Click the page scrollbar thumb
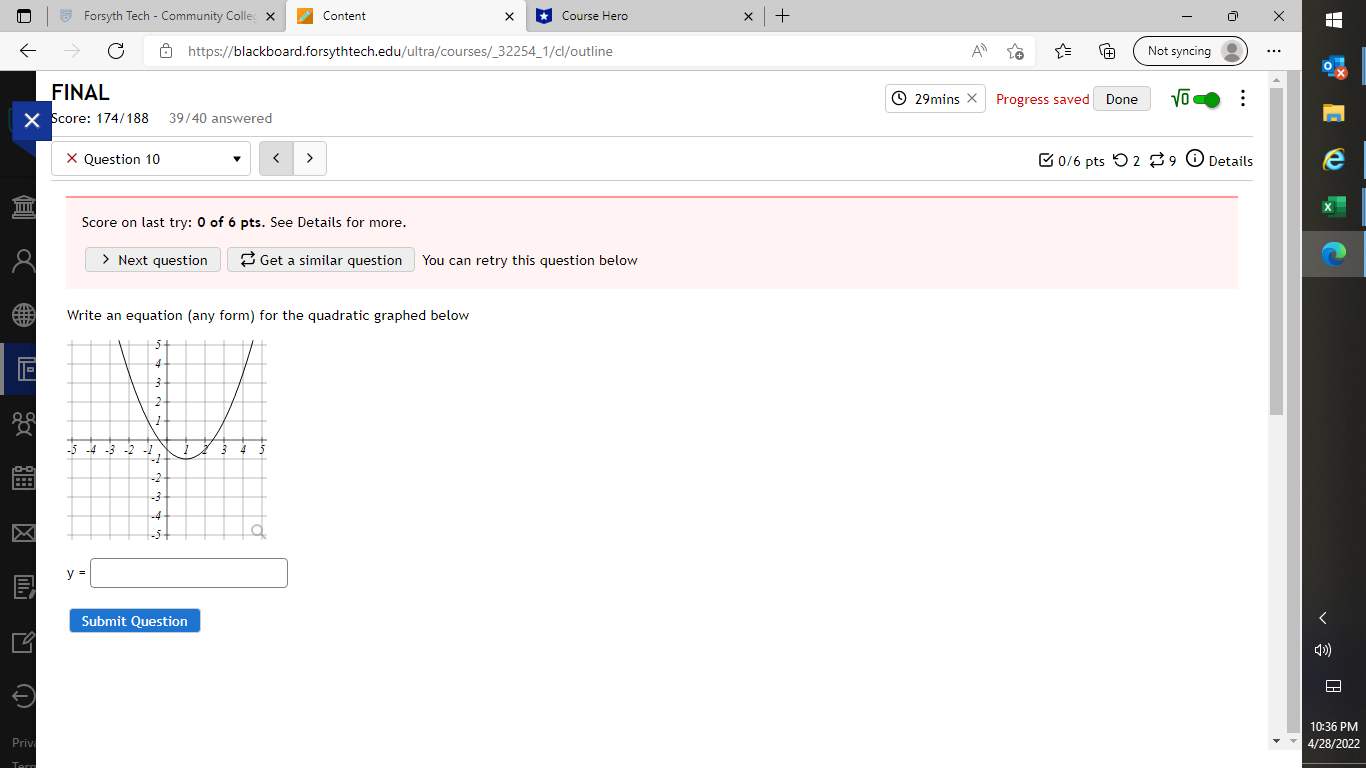This screenshot has height=768, width=1366. point(1276,252)
